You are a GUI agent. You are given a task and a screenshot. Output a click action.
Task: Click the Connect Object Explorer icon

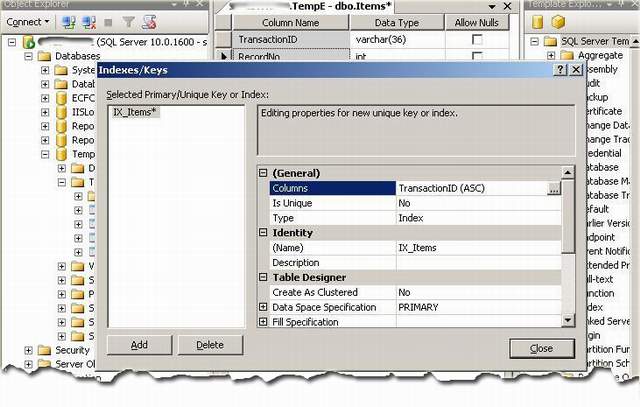[x=67, y=21]
